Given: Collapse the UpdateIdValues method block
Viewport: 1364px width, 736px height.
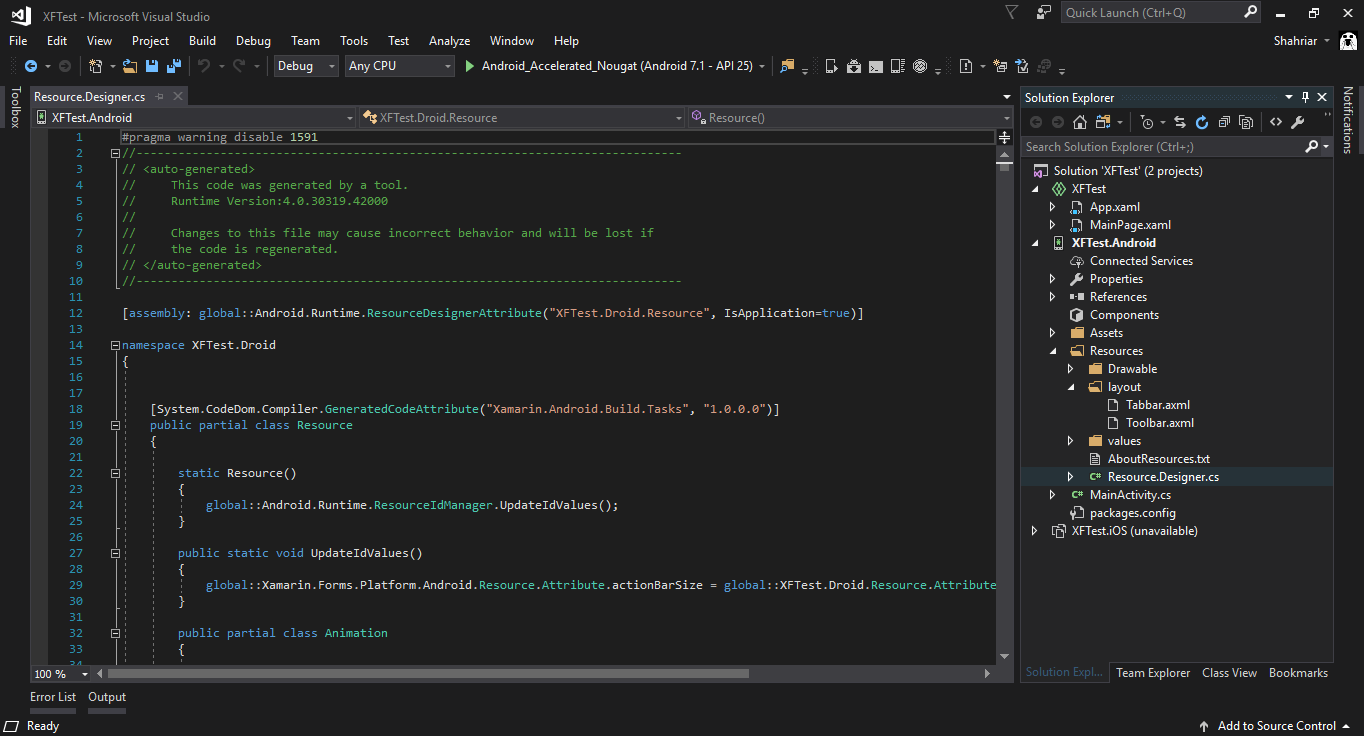Looking at the screenshot, I should pyautogui.click(x=115, y=553).
